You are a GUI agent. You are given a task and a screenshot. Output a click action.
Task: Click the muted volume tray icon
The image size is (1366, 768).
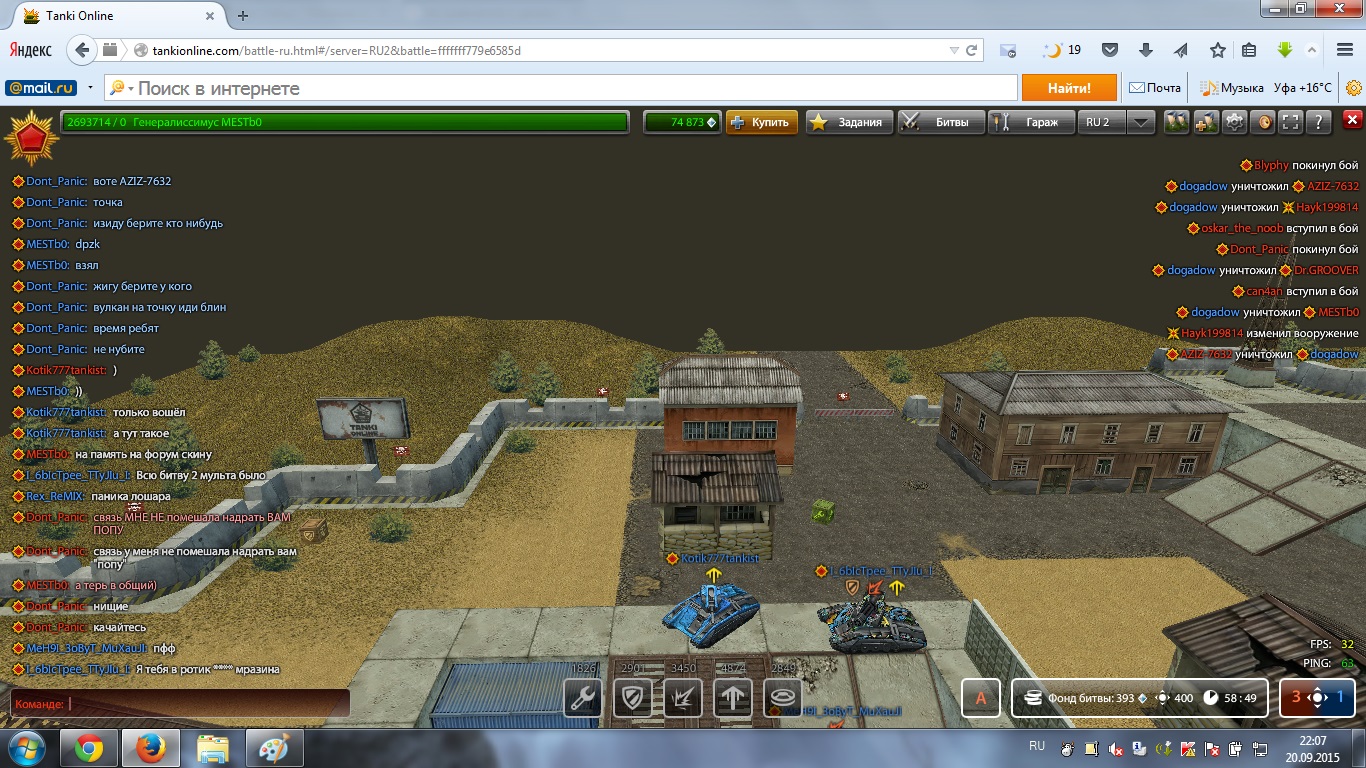(x=1116, y=748)
